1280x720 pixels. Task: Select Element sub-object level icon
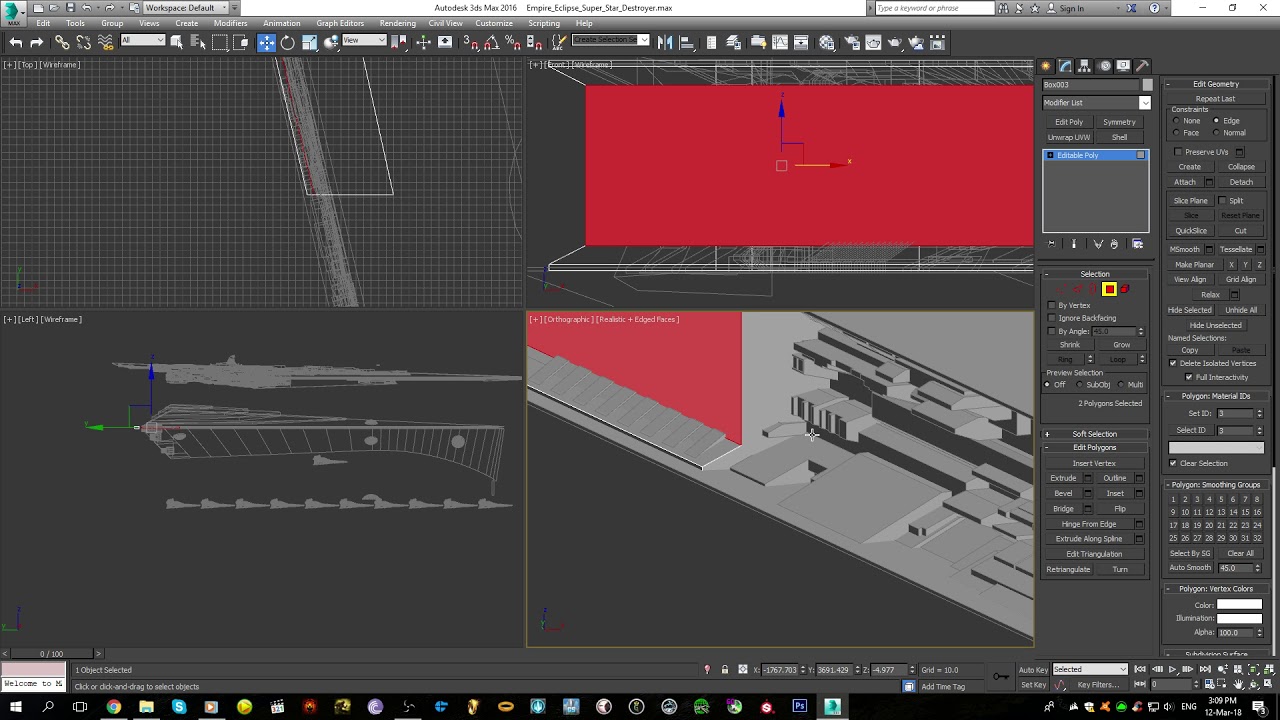point(1124,289)
